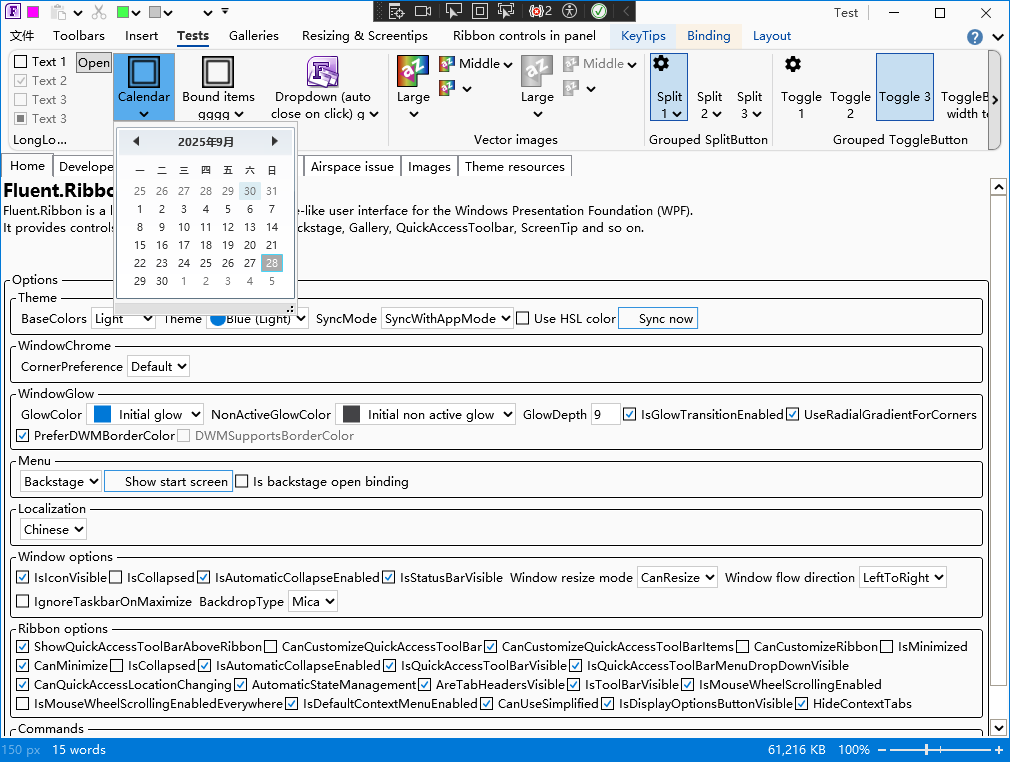This screenshot has height=762, width=1010.
Task: Uncheck IsIconVisible in Window options
Action: (23, 578)
